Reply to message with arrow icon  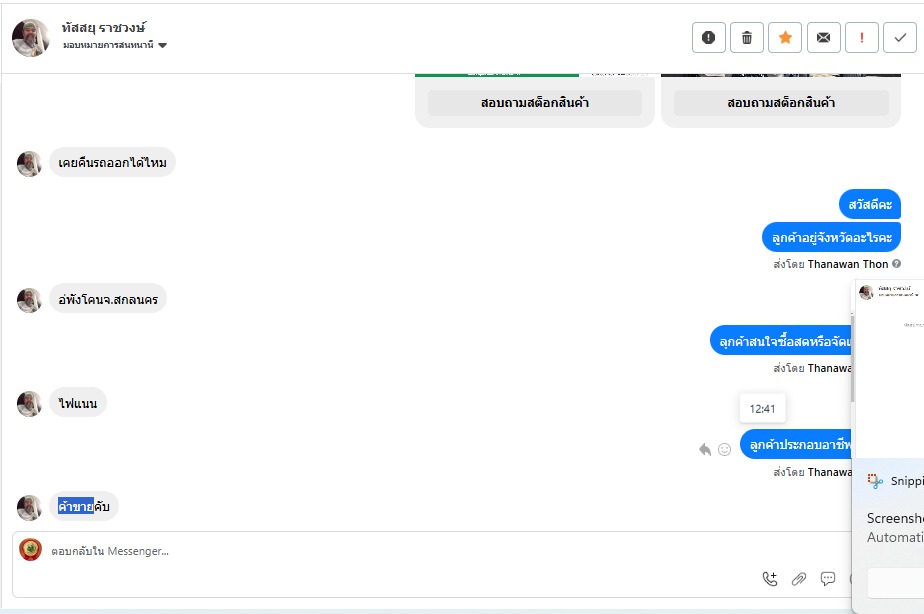705,449
